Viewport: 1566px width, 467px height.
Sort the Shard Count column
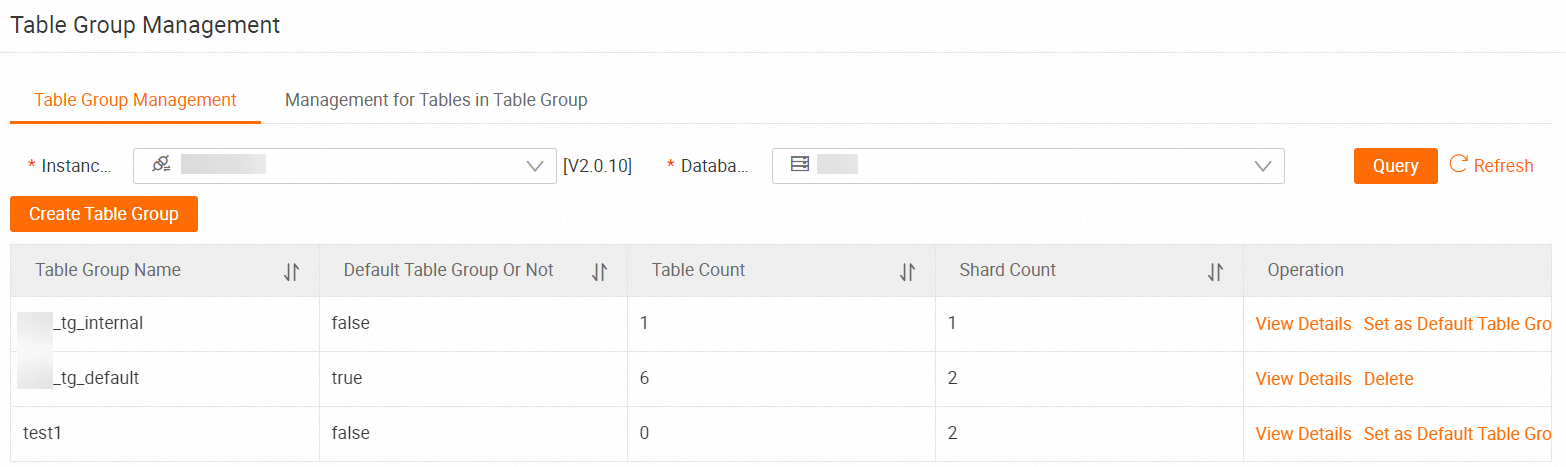point(1215,271)
